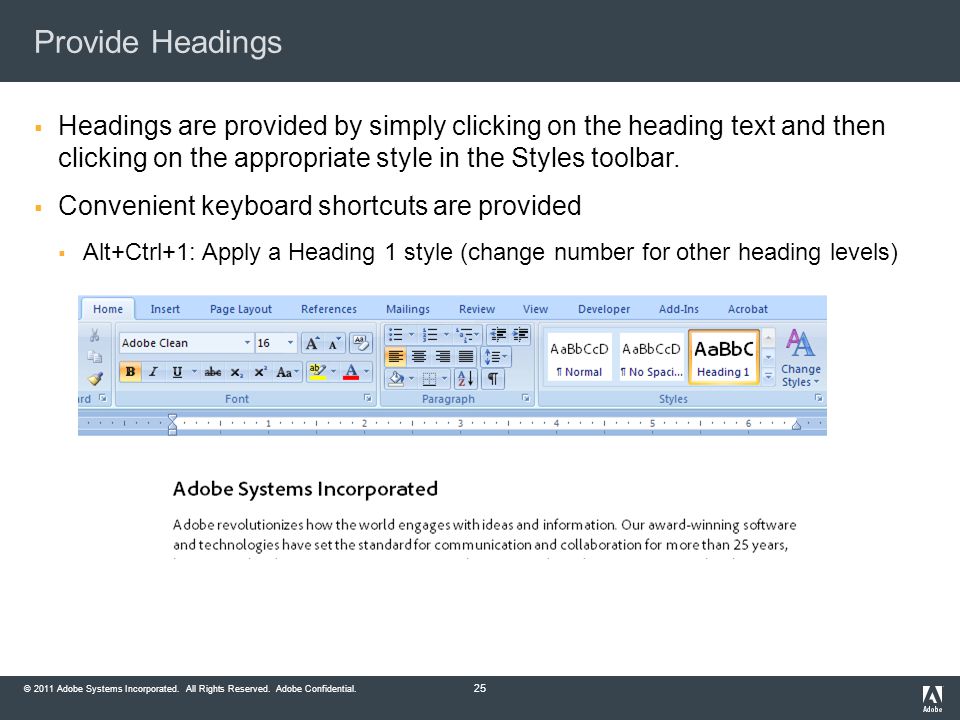Toggle Align Text Left
The height and width of the screenshot is (720, 960).
(396, 356)
